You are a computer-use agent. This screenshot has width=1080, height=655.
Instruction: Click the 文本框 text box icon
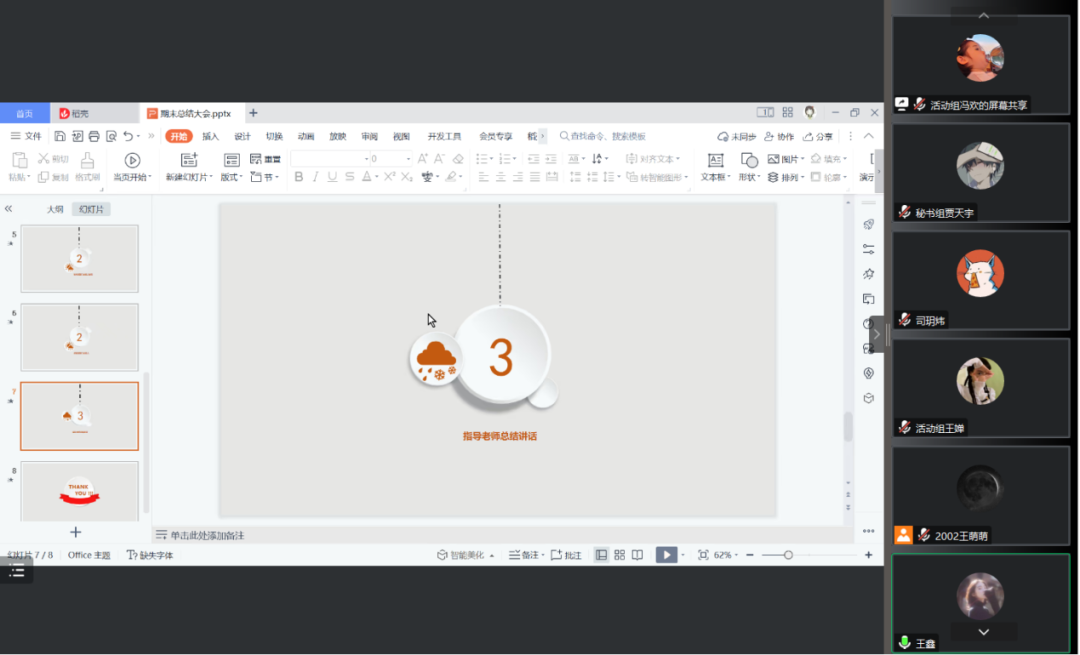[715, 160]
